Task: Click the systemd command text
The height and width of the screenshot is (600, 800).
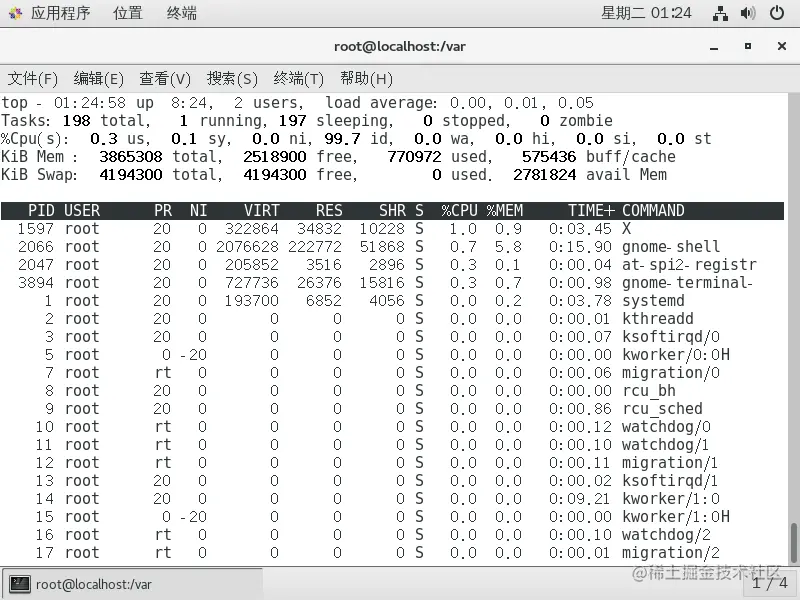Action: coord(653,301)
